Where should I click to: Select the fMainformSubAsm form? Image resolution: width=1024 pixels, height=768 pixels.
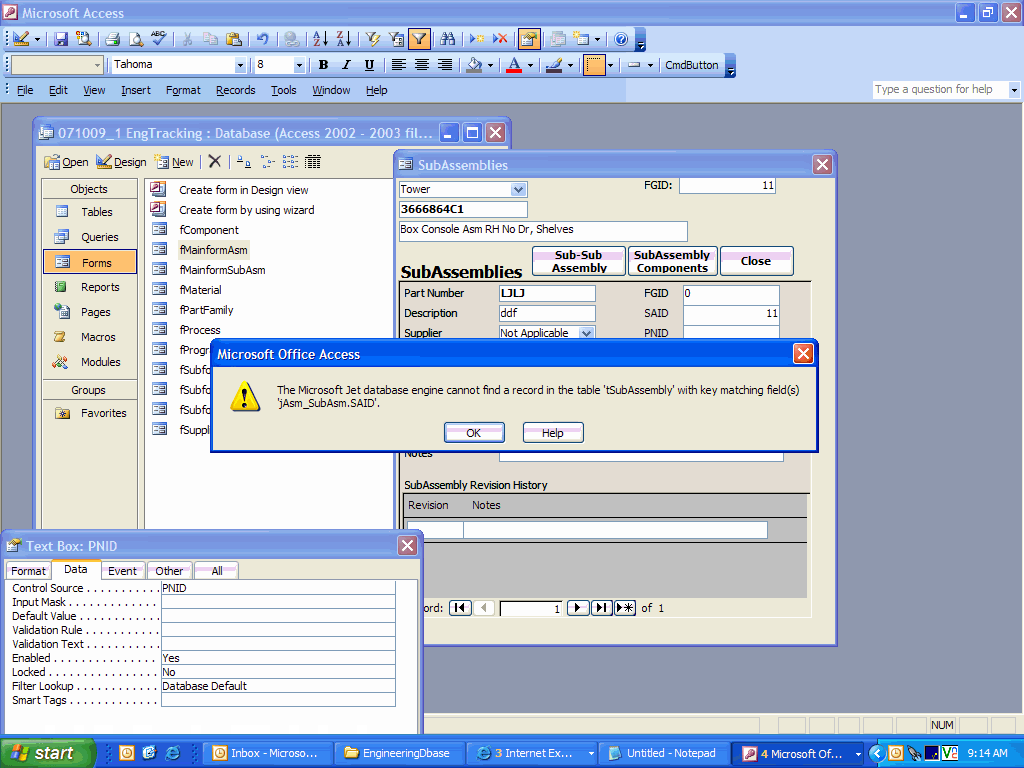pyautogui.click(x=222, y=270)
